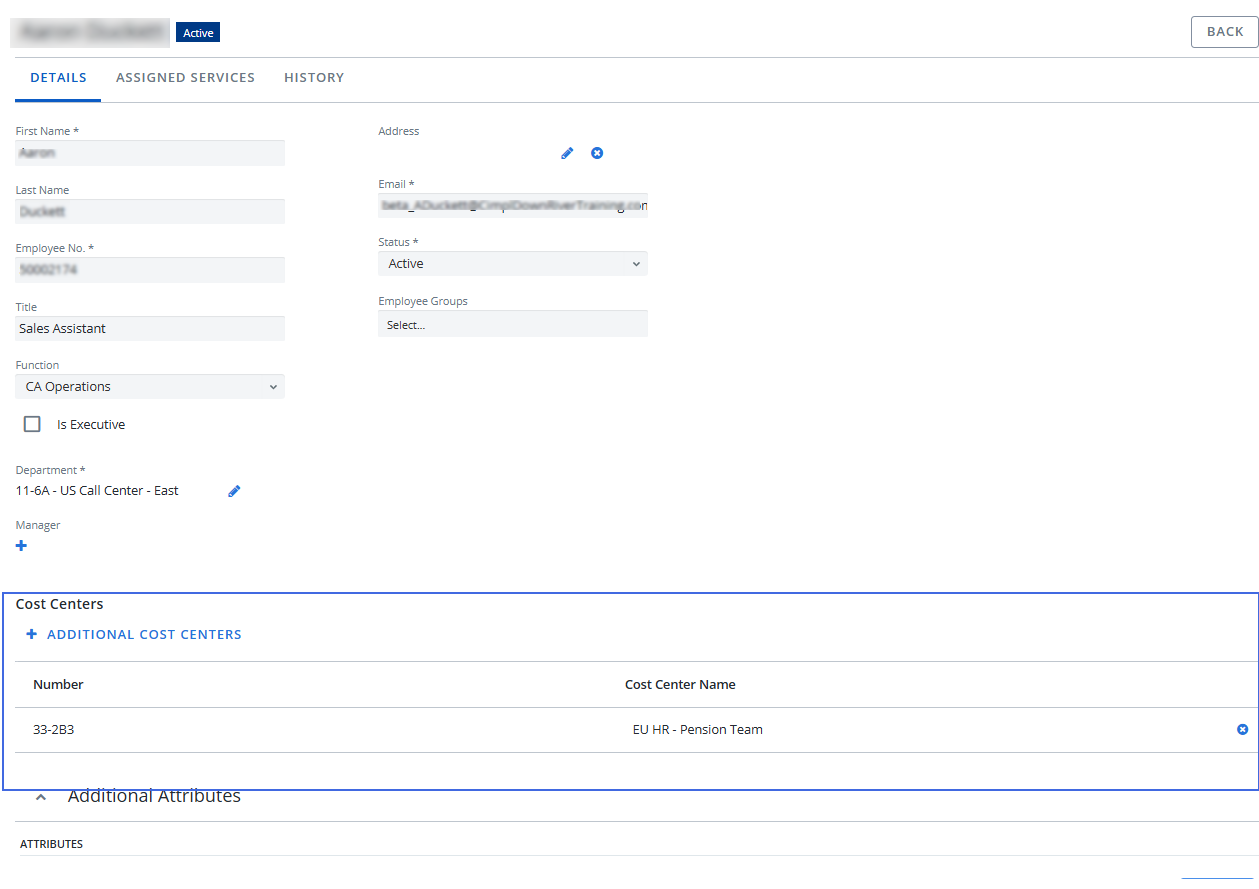Select the Details tab
Screen dimensions: 1259x889
tap(58, 78)
